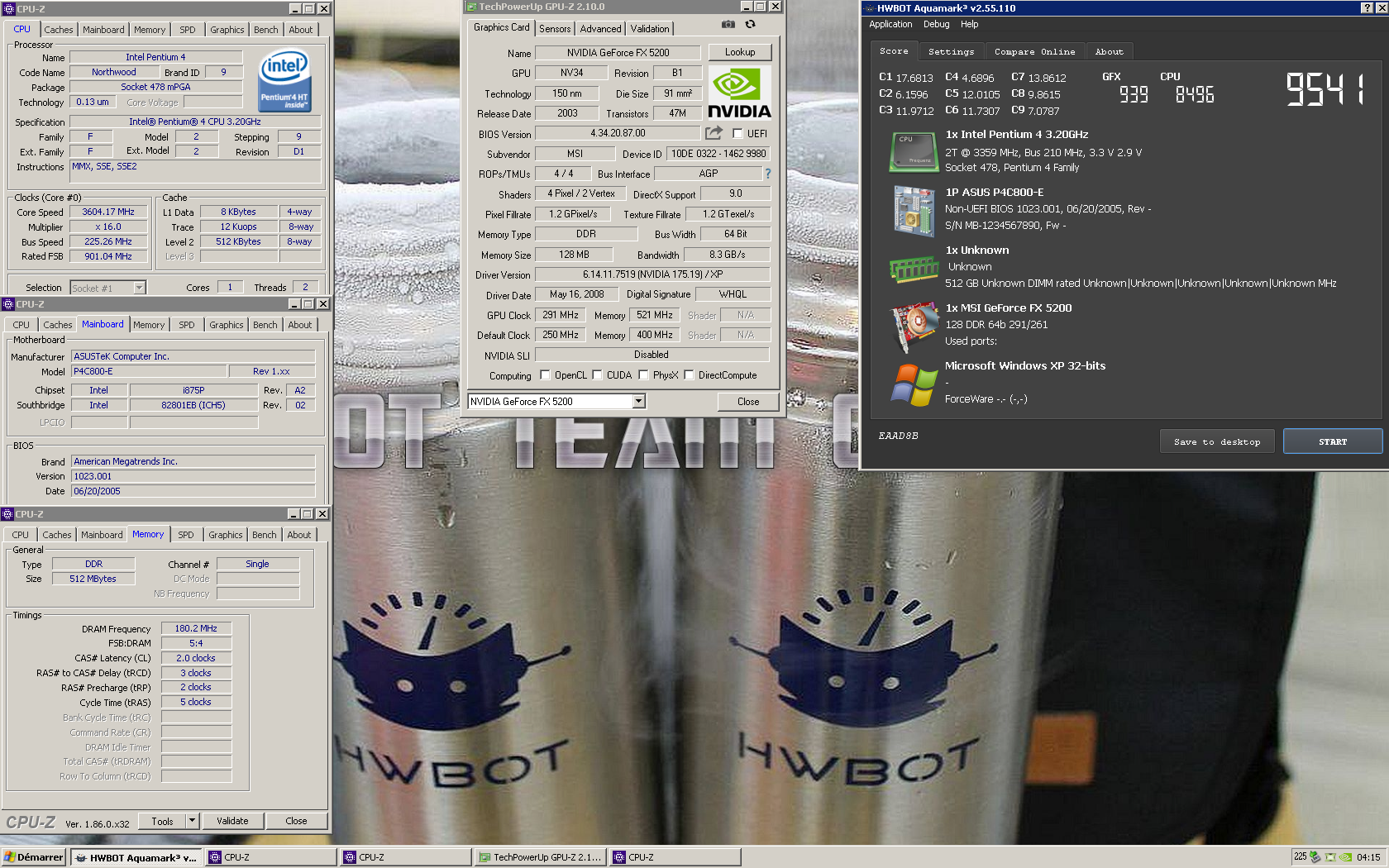Open the Validation tab in GPU-Z

650,28
